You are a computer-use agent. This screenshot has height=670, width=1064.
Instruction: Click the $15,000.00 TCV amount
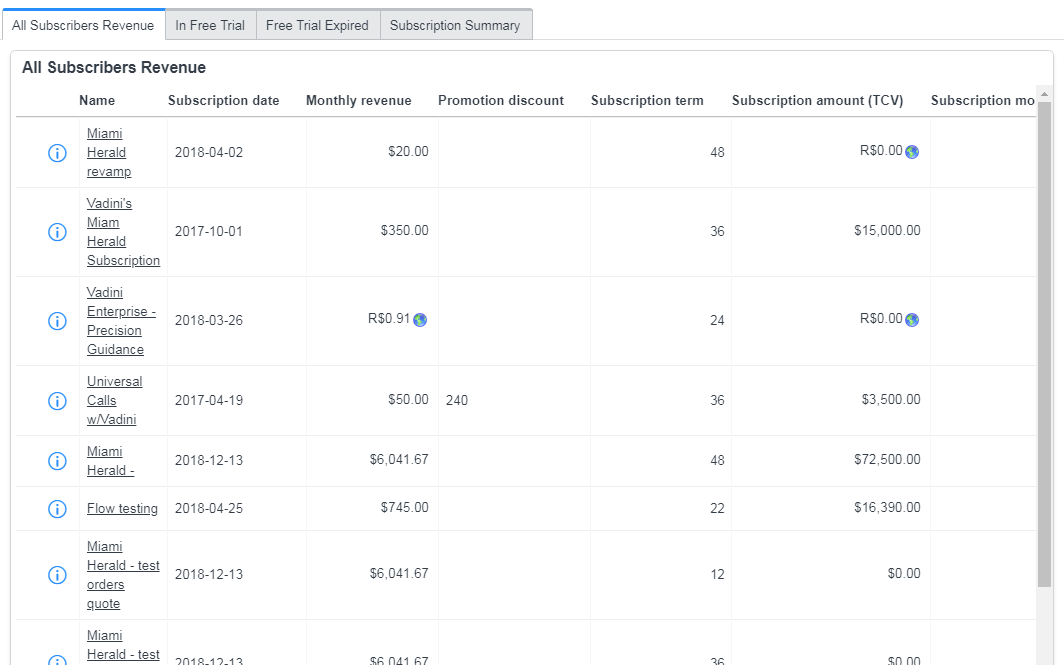(887, 231)
